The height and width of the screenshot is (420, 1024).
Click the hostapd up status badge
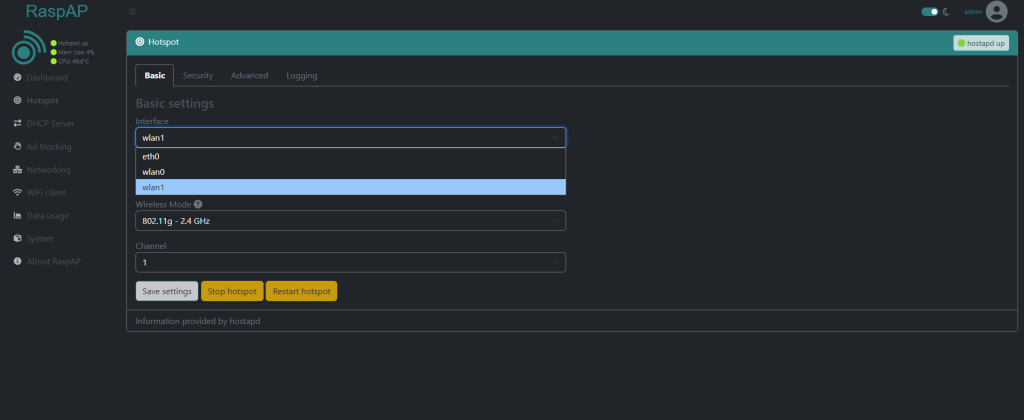[x=980, y=43]
